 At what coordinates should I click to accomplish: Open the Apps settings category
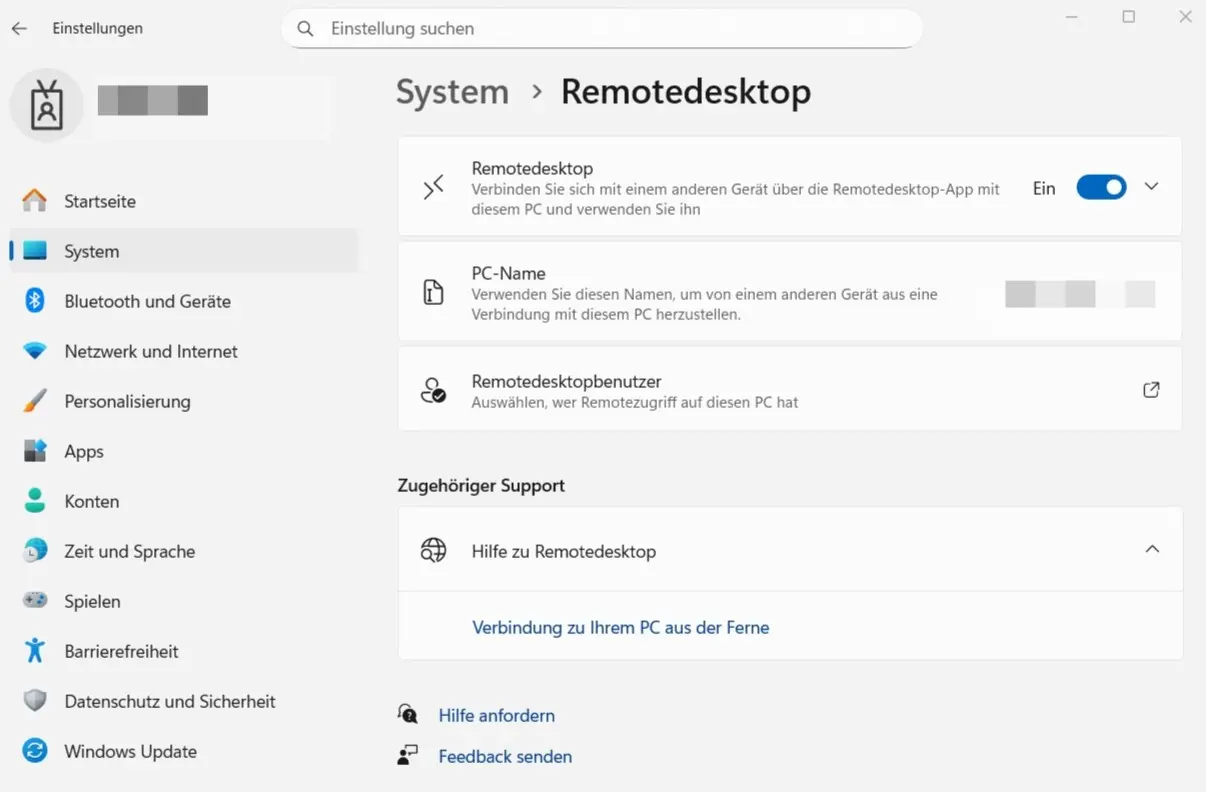click(x=84, y=451)
